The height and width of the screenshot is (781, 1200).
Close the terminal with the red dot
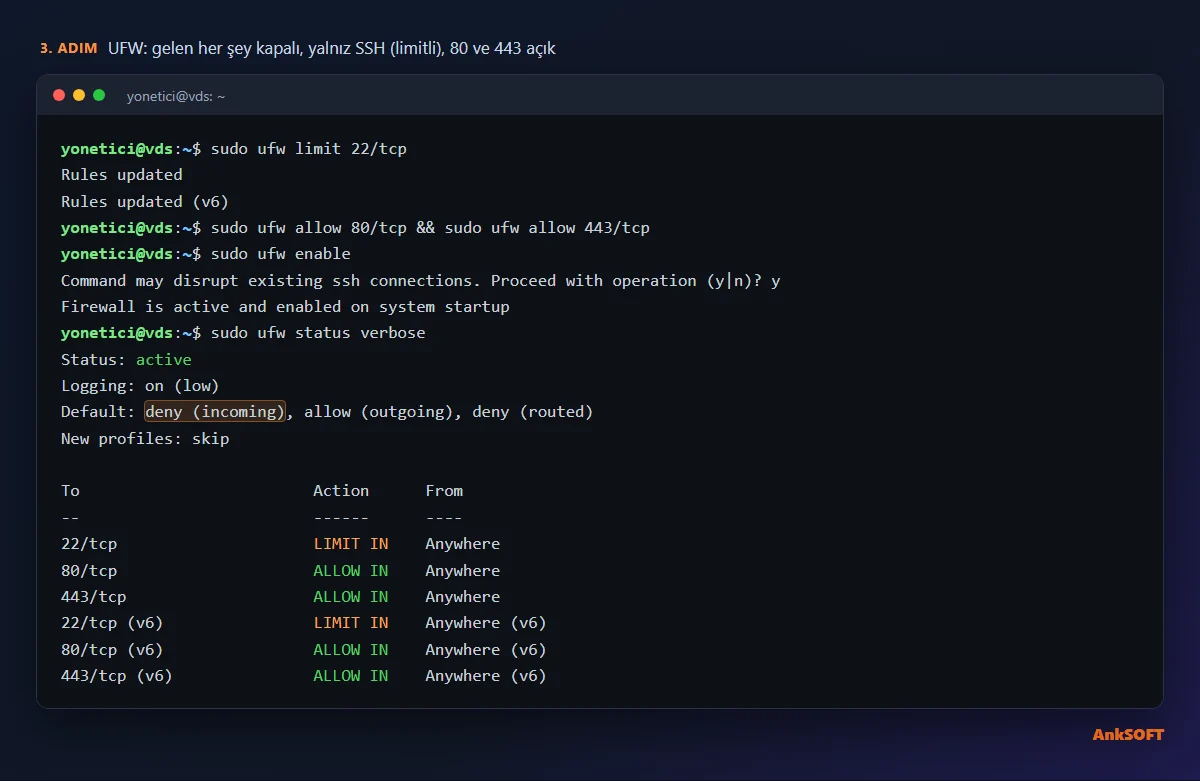59,95
